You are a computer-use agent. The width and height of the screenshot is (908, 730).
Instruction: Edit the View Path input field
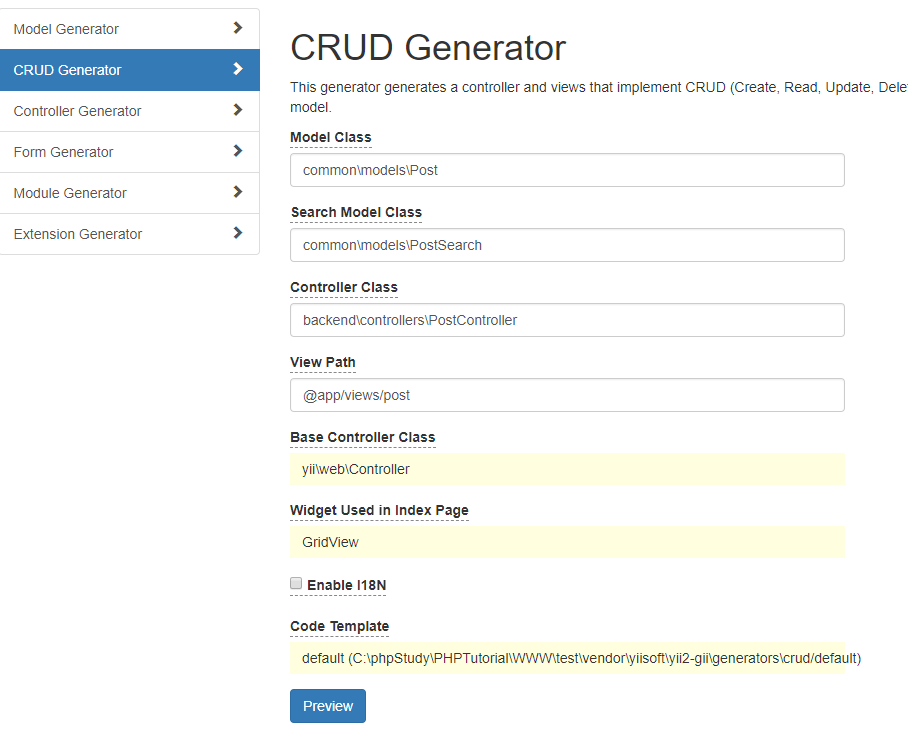tap(567, 395)
